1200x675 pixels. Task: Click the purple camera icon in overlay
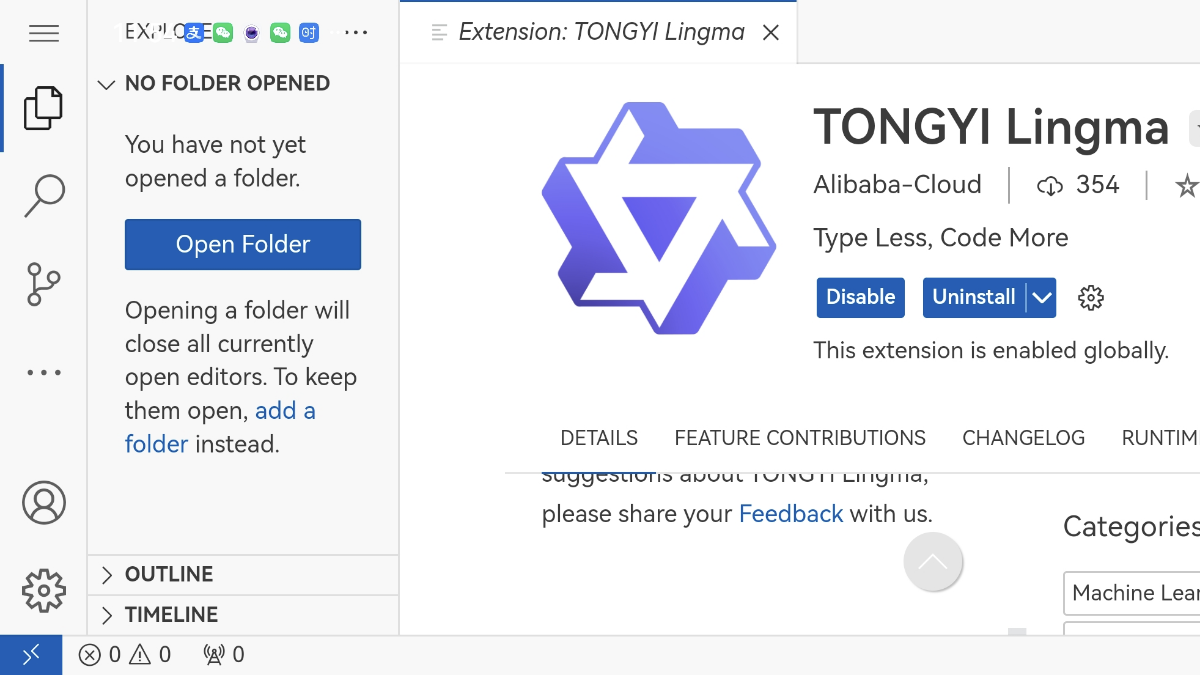point(252,33)
